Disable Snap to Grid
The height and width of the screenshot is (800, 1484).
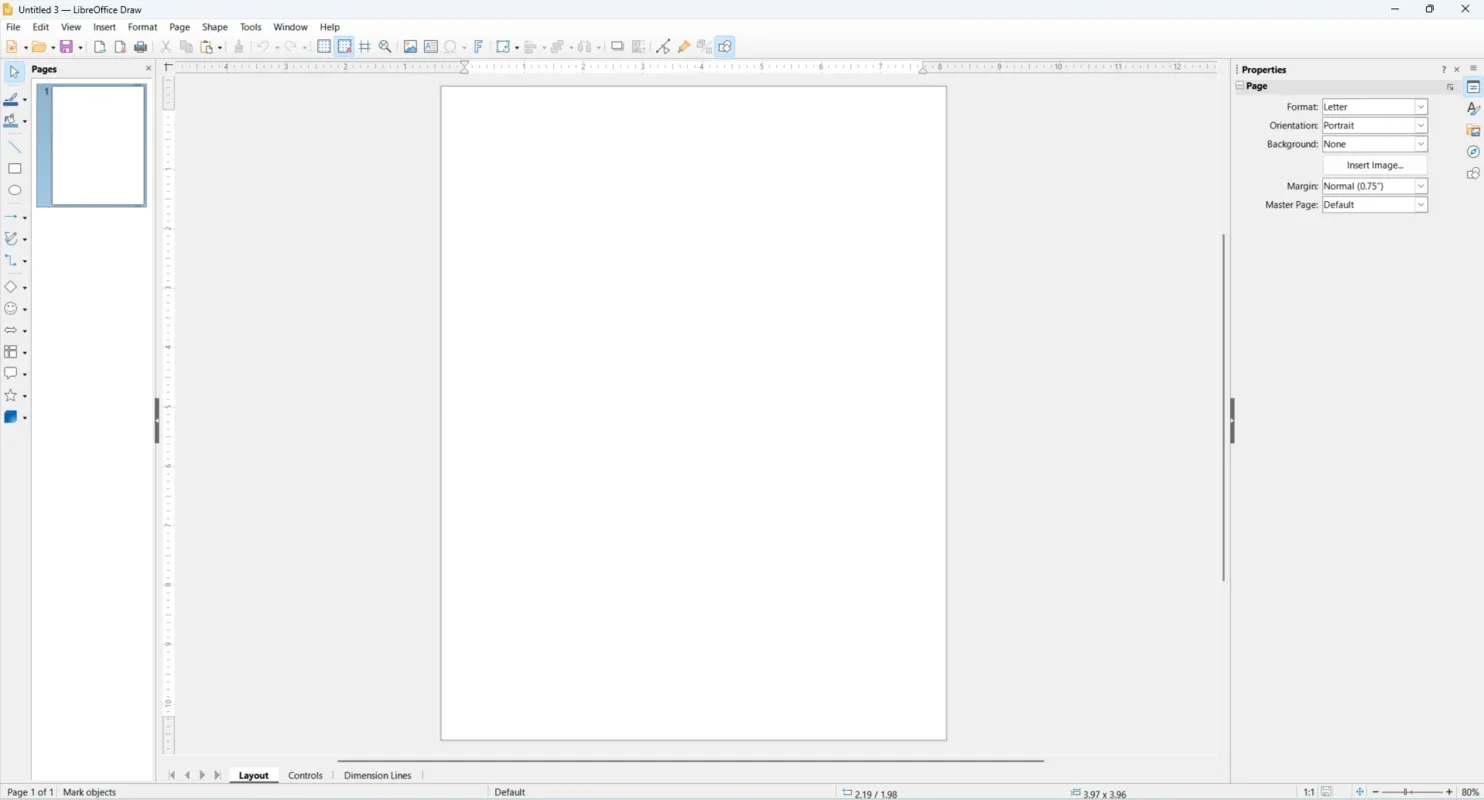click(x=344, y=46)
